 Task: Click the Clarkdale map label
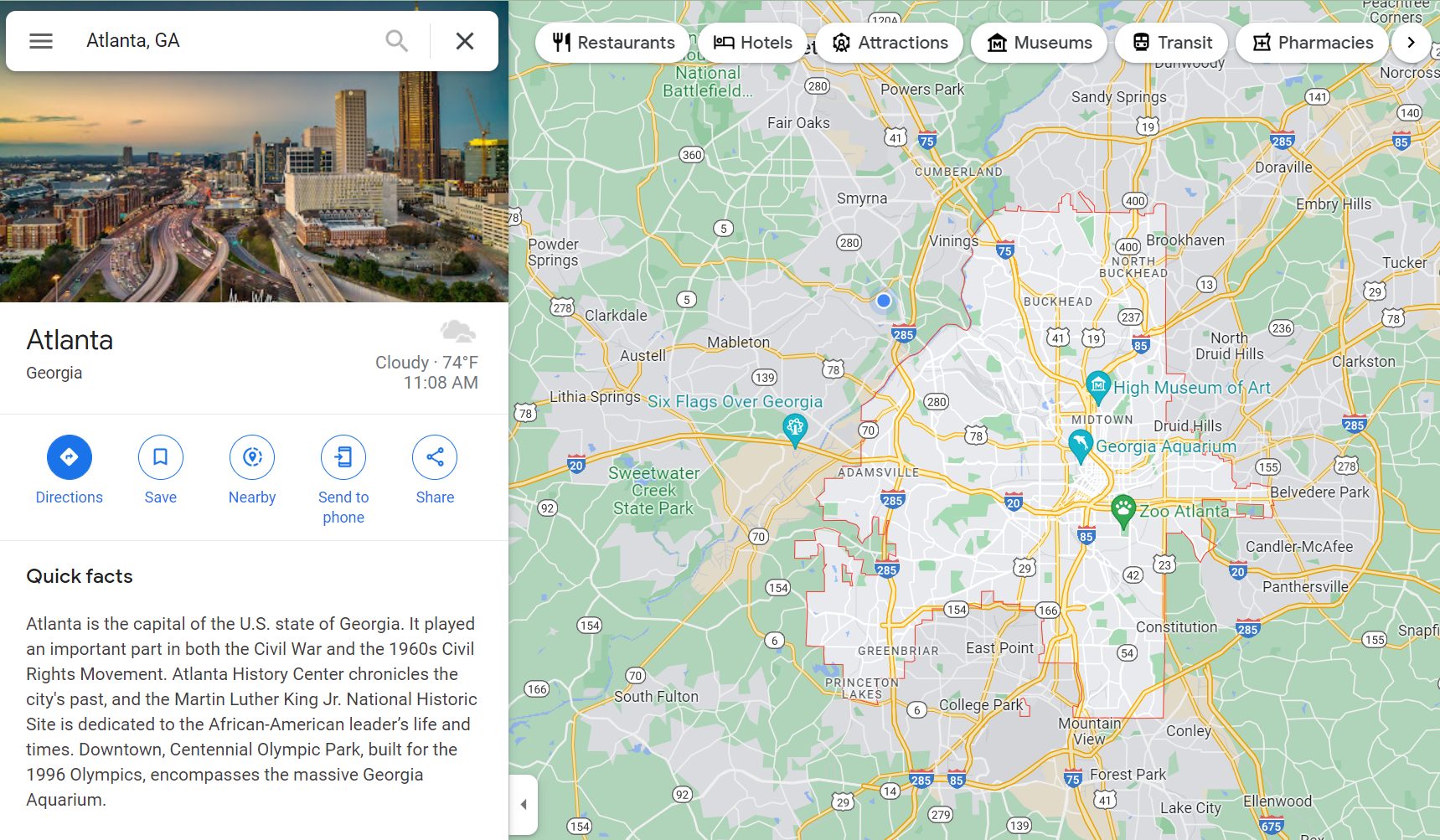(616, 315)
